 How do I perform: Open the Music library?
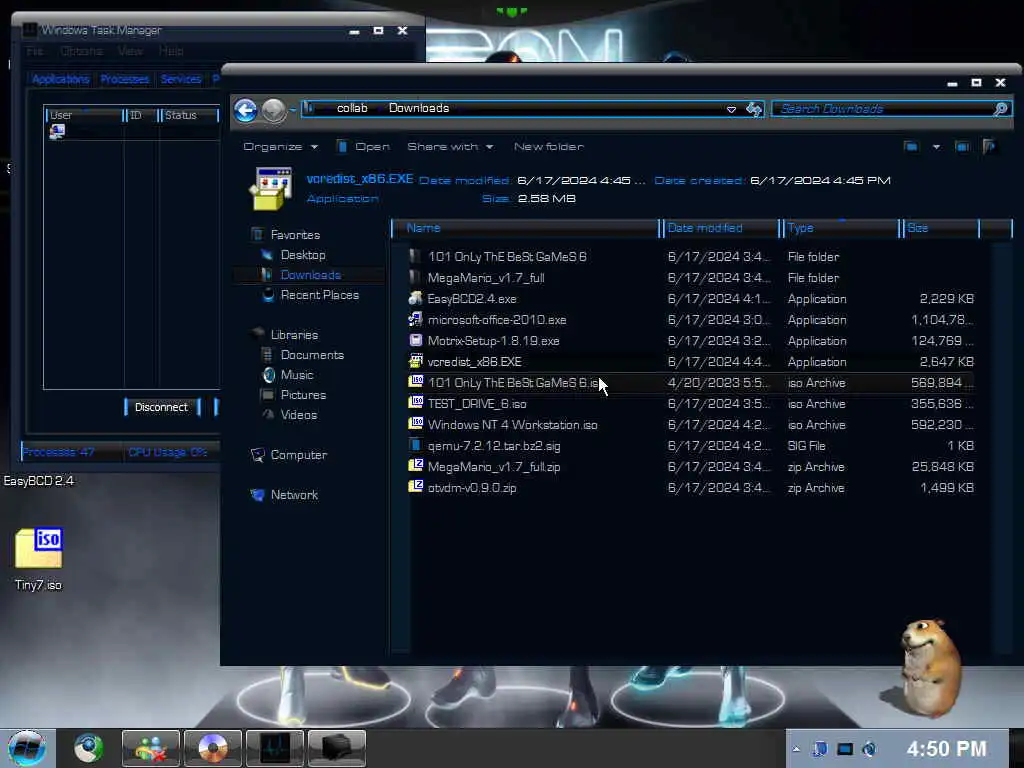[x=297, y=375]
